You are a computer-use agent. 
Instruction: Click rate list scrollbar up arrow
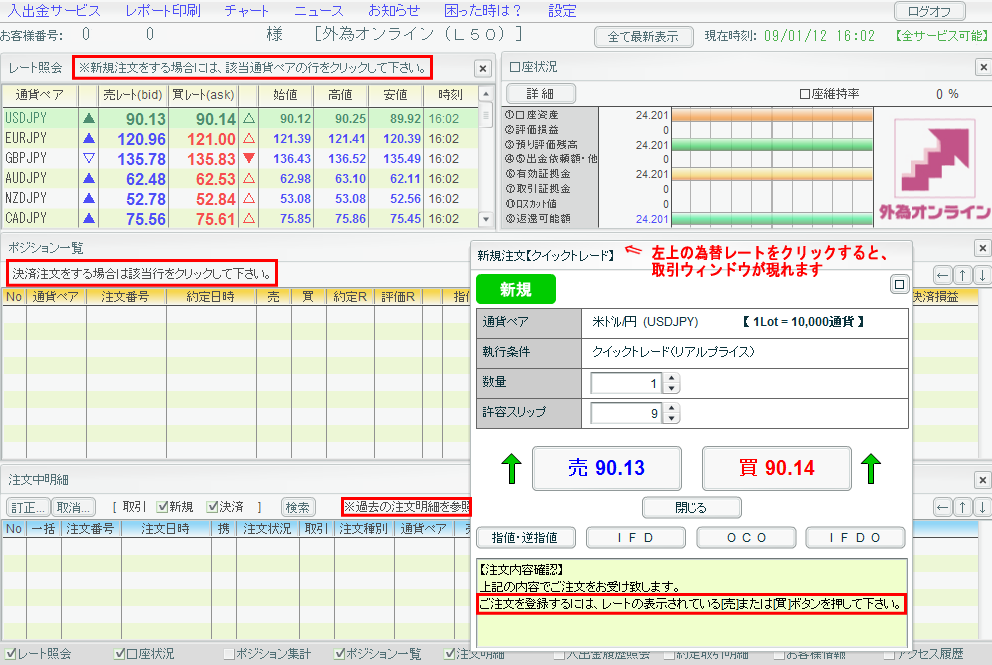pos(486,94)
